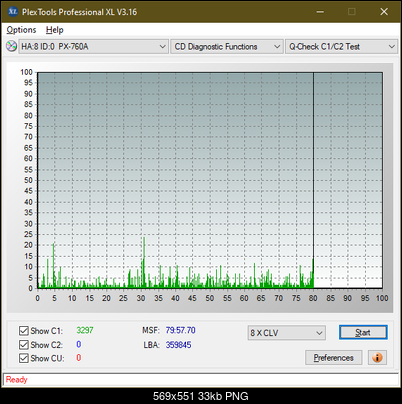Open Preferences
The image size is (402, 404).
(334, 358)
